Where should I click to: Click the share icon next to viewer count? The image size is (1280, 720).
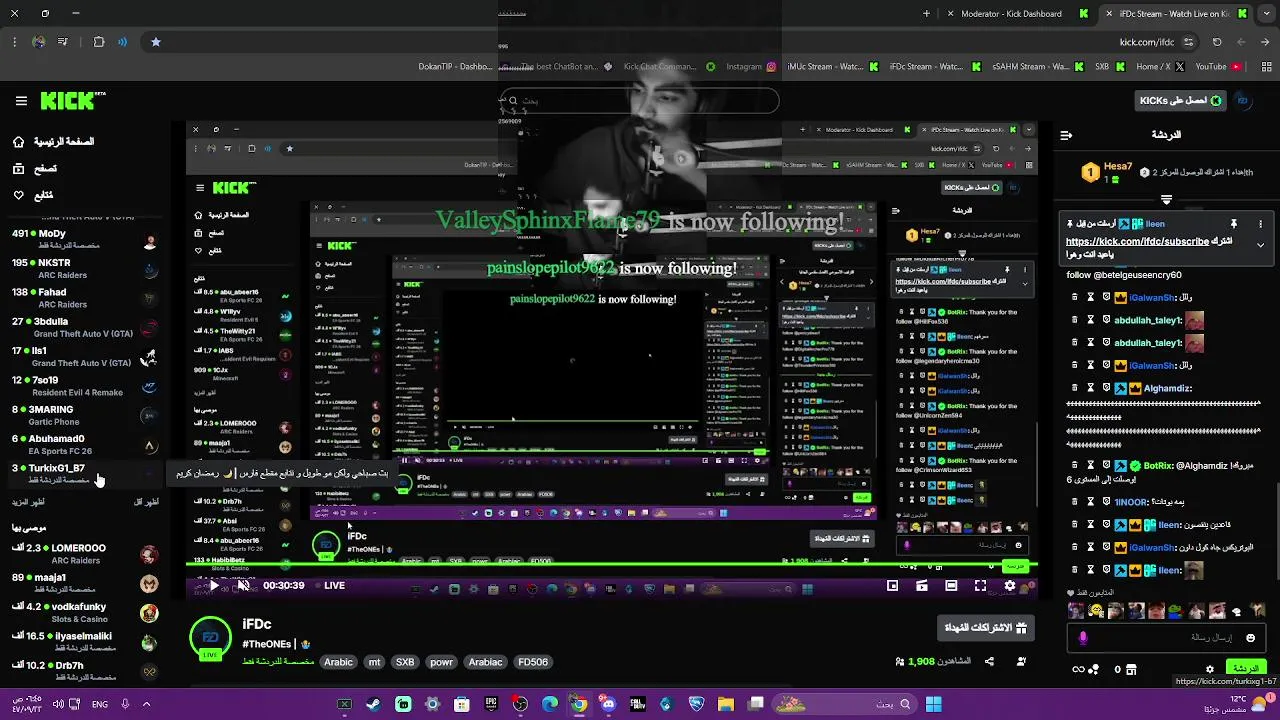pyautogui.click(x=989, y=661)
